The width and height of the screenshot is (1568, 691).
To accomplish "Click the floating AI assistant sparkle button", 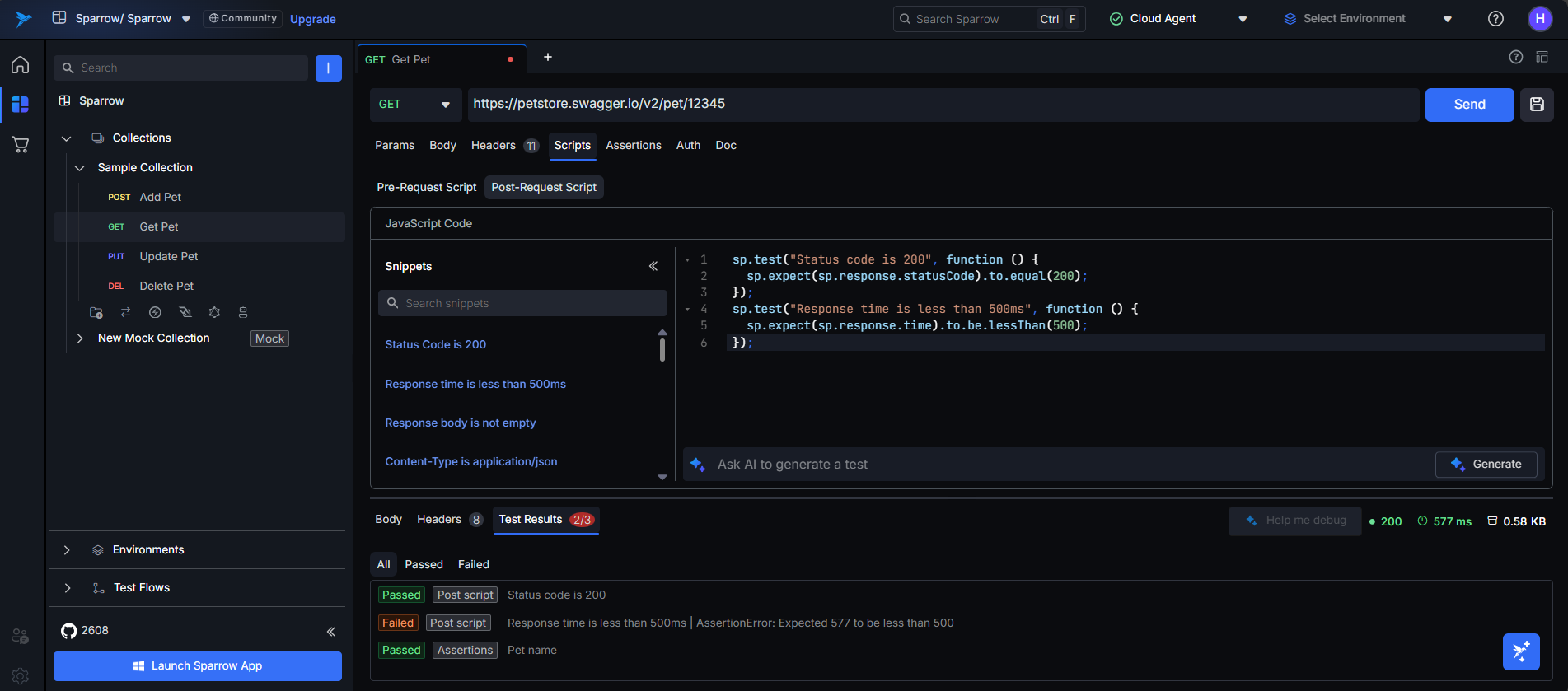I will 1520,651.
